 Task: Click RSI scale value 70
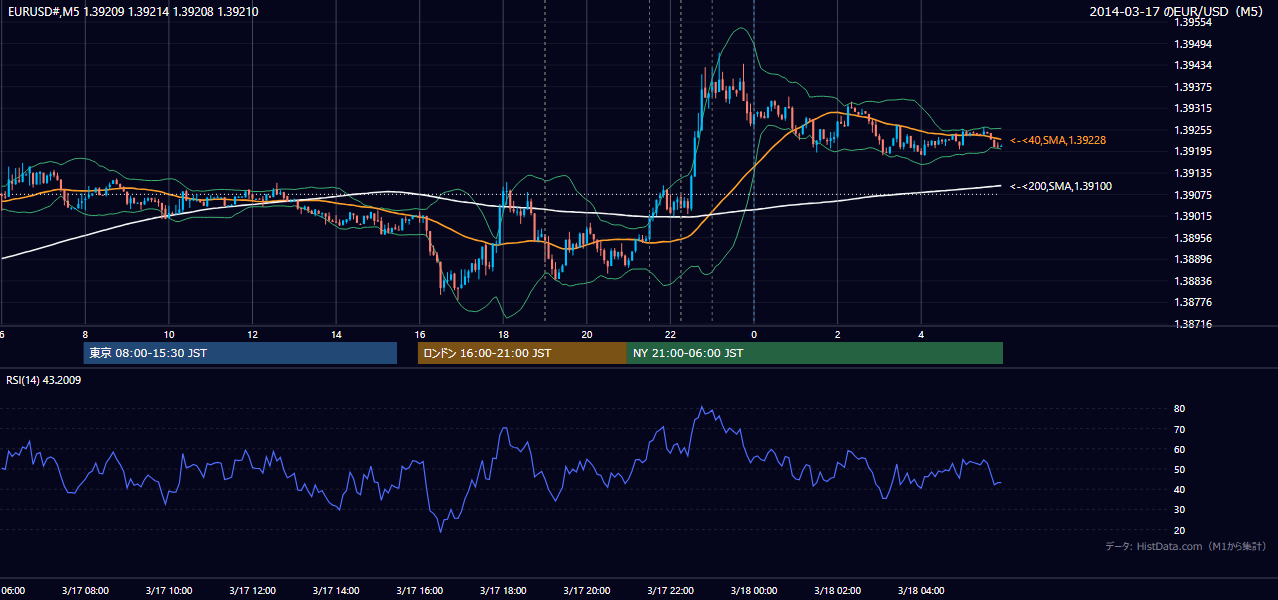1180,429
